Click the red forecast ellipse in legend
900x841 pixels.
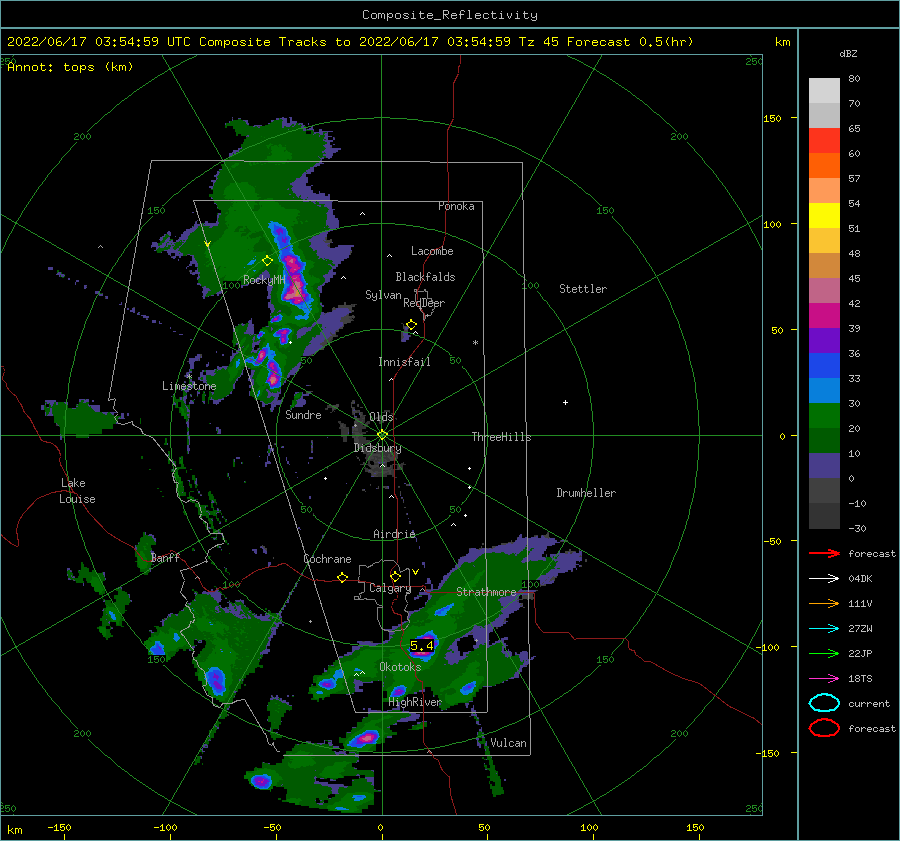click(824, 728)
